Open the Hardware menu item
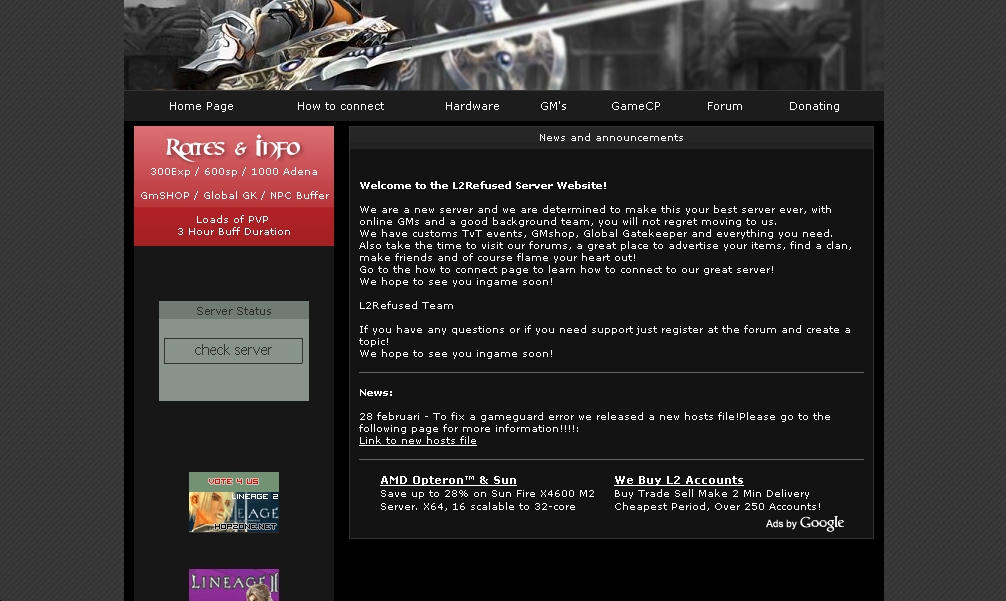The height and width of the screenshot is (601, 1006). point(472,106)
